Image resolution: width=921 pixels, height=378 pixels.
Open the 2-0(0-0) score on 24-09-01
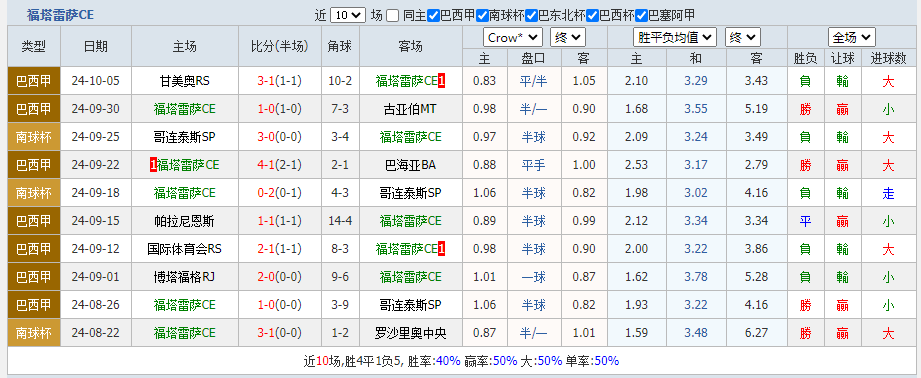(x=280, y=277)
